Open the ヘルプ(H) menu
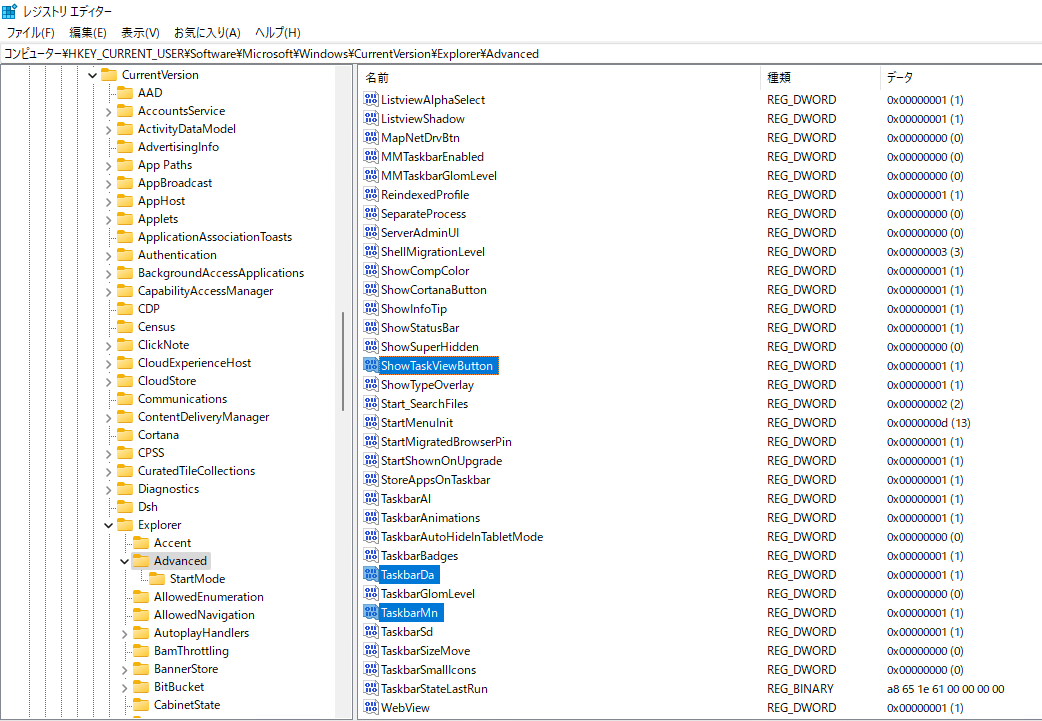Image resolution: width=1042 pixels, height=721 pixels. [x=278, y=33]
